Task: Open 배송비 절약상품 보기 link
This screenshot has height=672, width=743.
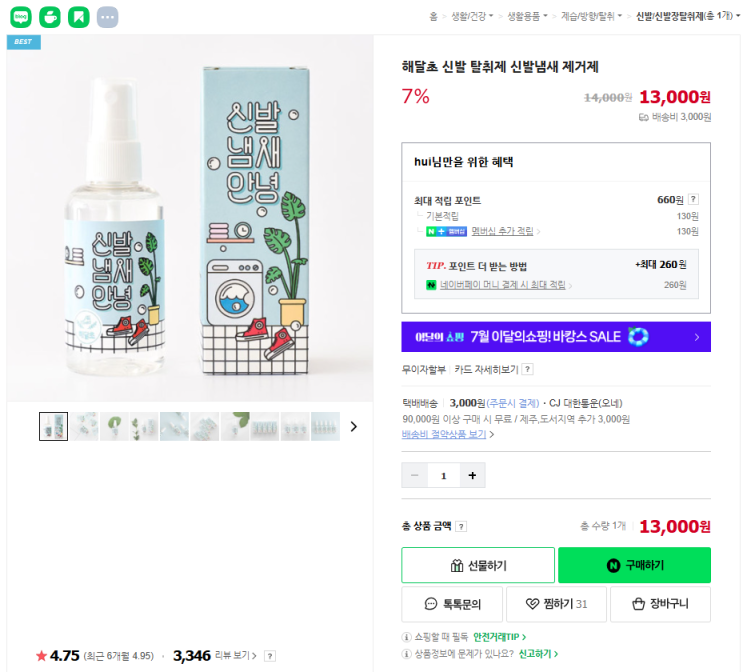Action: pyautogui.click(x=447, y=435)
